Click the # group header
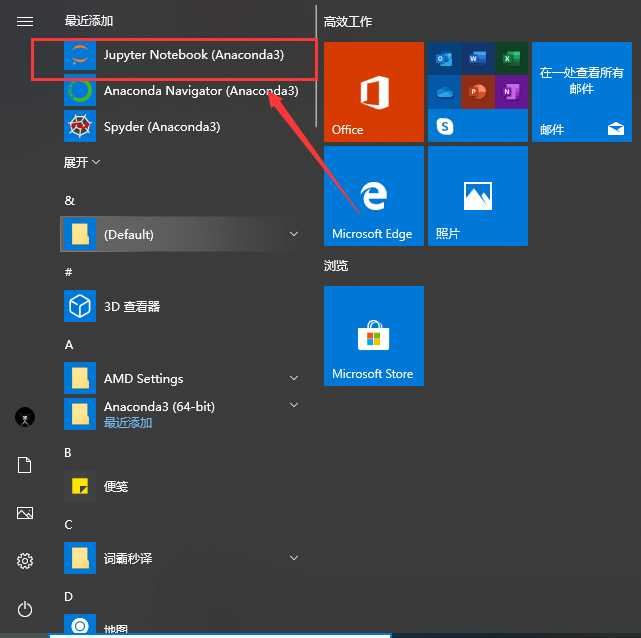Viewport: 641px width, 638px height. (68, 272)
